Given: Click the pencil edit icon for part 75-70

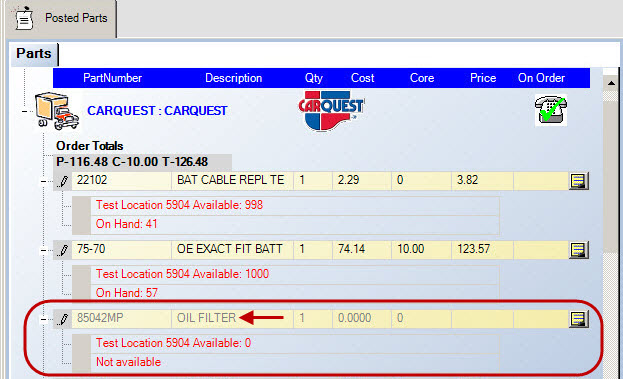Looking at the screenshot, I should click(x=63, y=250).
